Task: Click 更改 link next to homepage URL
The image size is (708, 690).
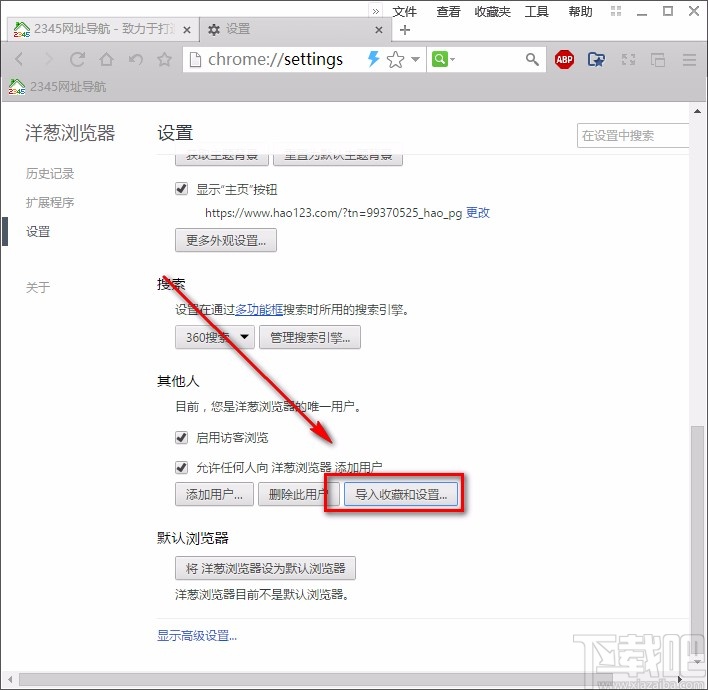Action: click(x=478, y=212)
